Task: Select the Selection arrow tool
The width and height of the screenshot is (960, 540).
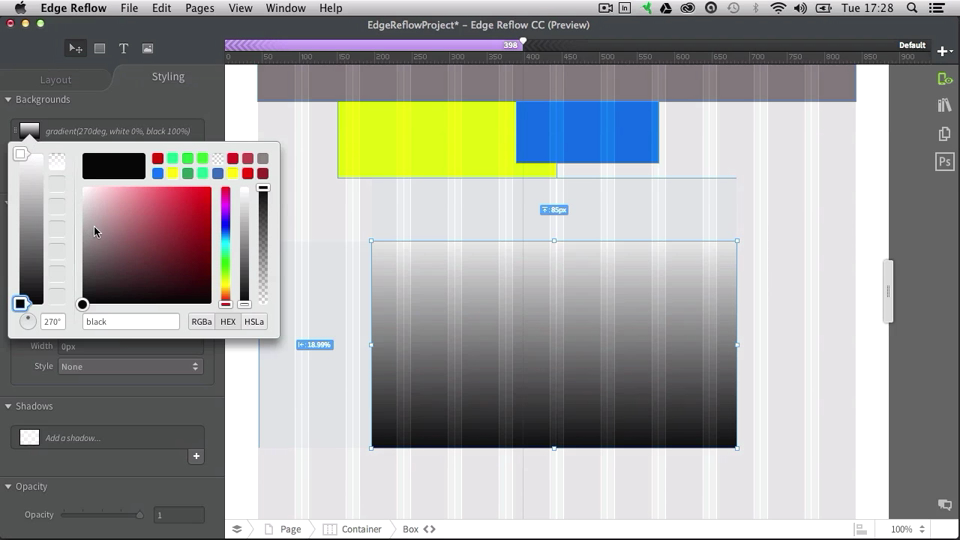Action: (75, 48)
